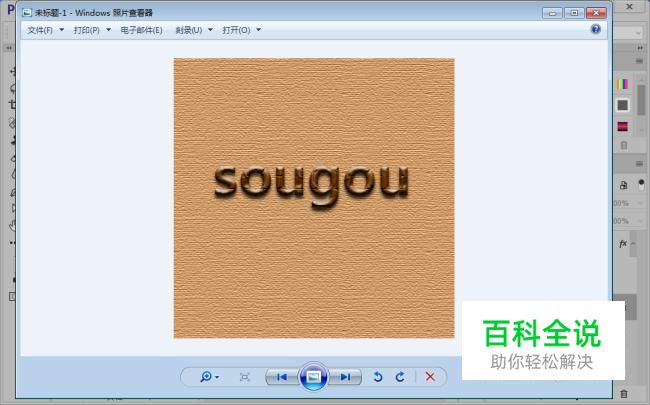Minimize the Photo Viewer window
Viewport: 650px width, 405px height.
click(x=552, y=13)
